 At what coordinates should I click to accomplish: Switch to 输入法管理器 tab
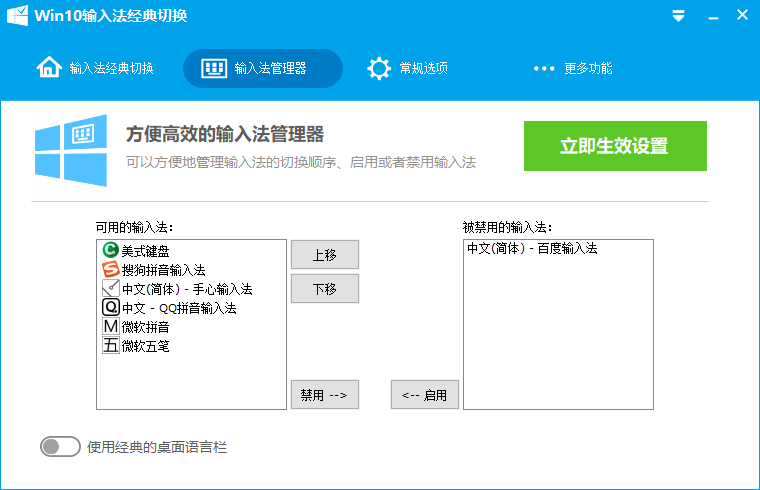click(x=262, y=68)
